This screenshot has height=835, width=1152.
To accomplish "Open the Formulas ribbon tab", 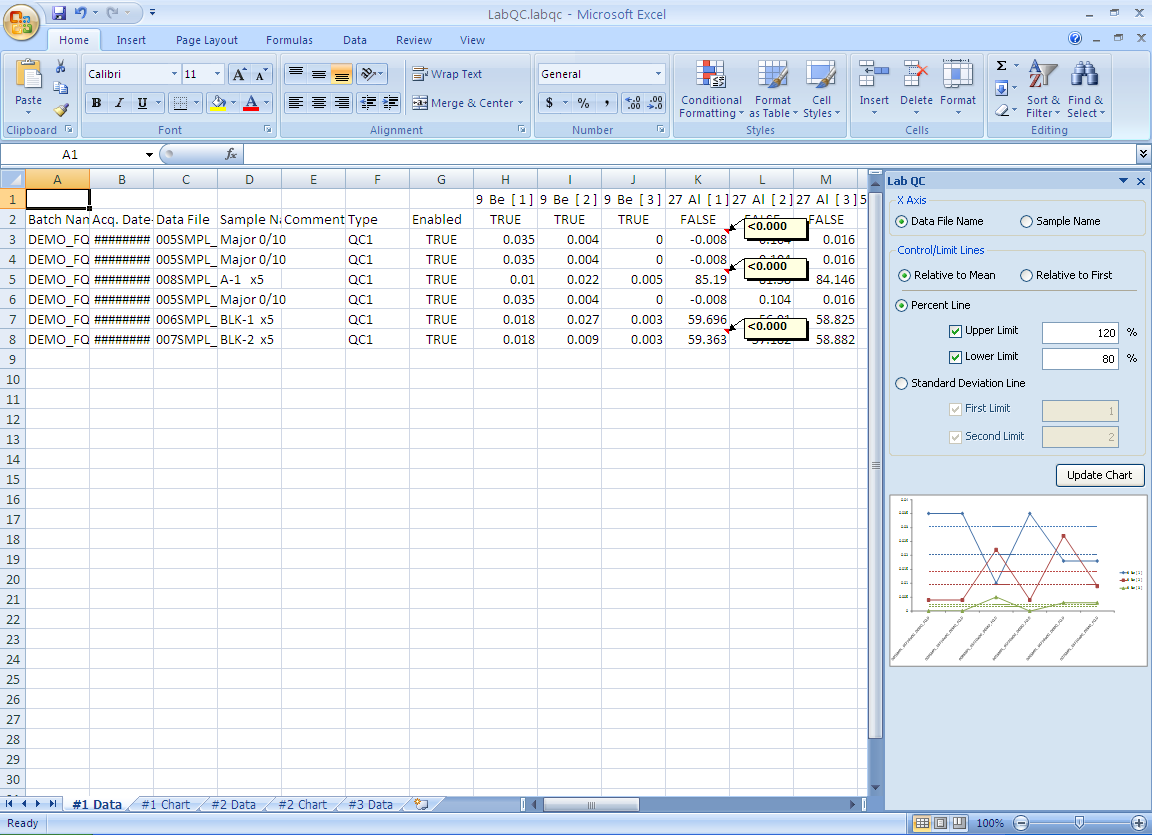I will coord(289,40).
